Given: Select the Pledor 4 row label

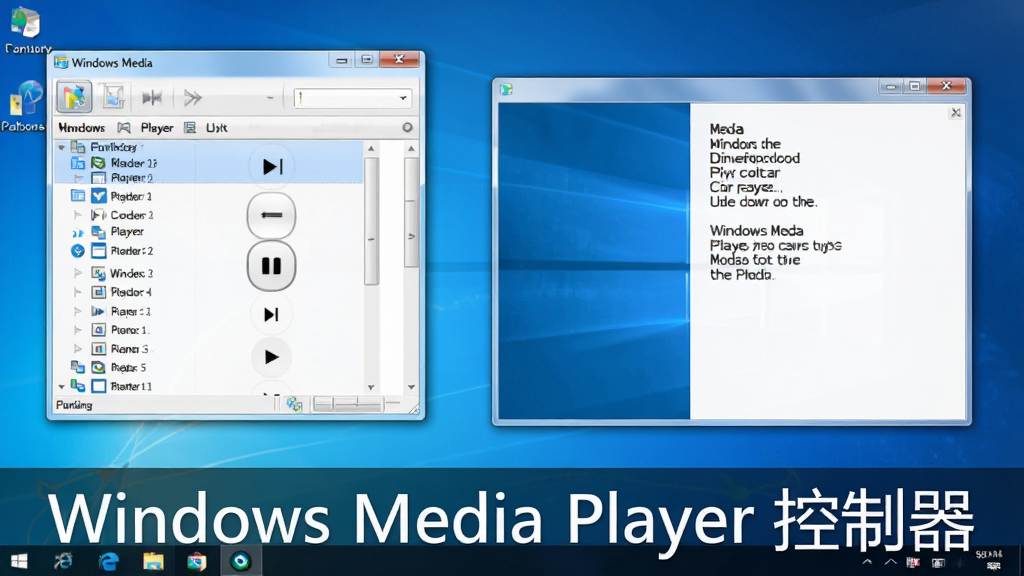Looking at the screenshot, I should click(x=131, y=292).
